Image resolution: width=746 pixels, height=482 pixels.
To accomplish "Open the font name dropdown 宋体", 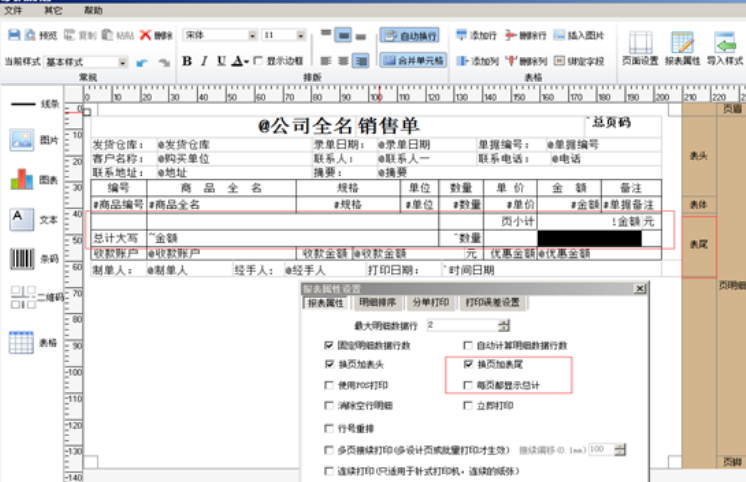I will click(x=253, y=35).
